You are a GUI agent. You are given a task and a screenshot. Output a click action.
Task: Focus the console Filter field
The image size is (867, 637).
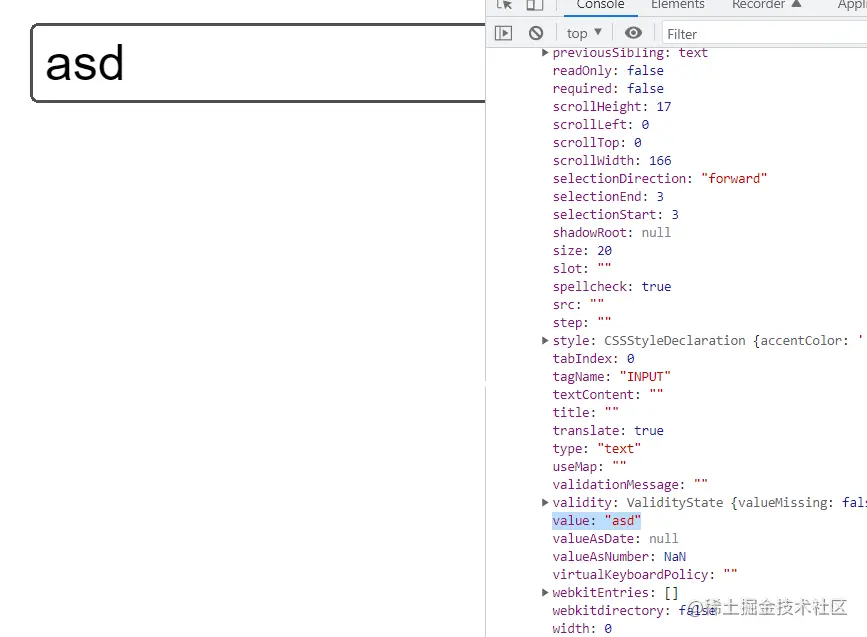(x=766, y=34)
